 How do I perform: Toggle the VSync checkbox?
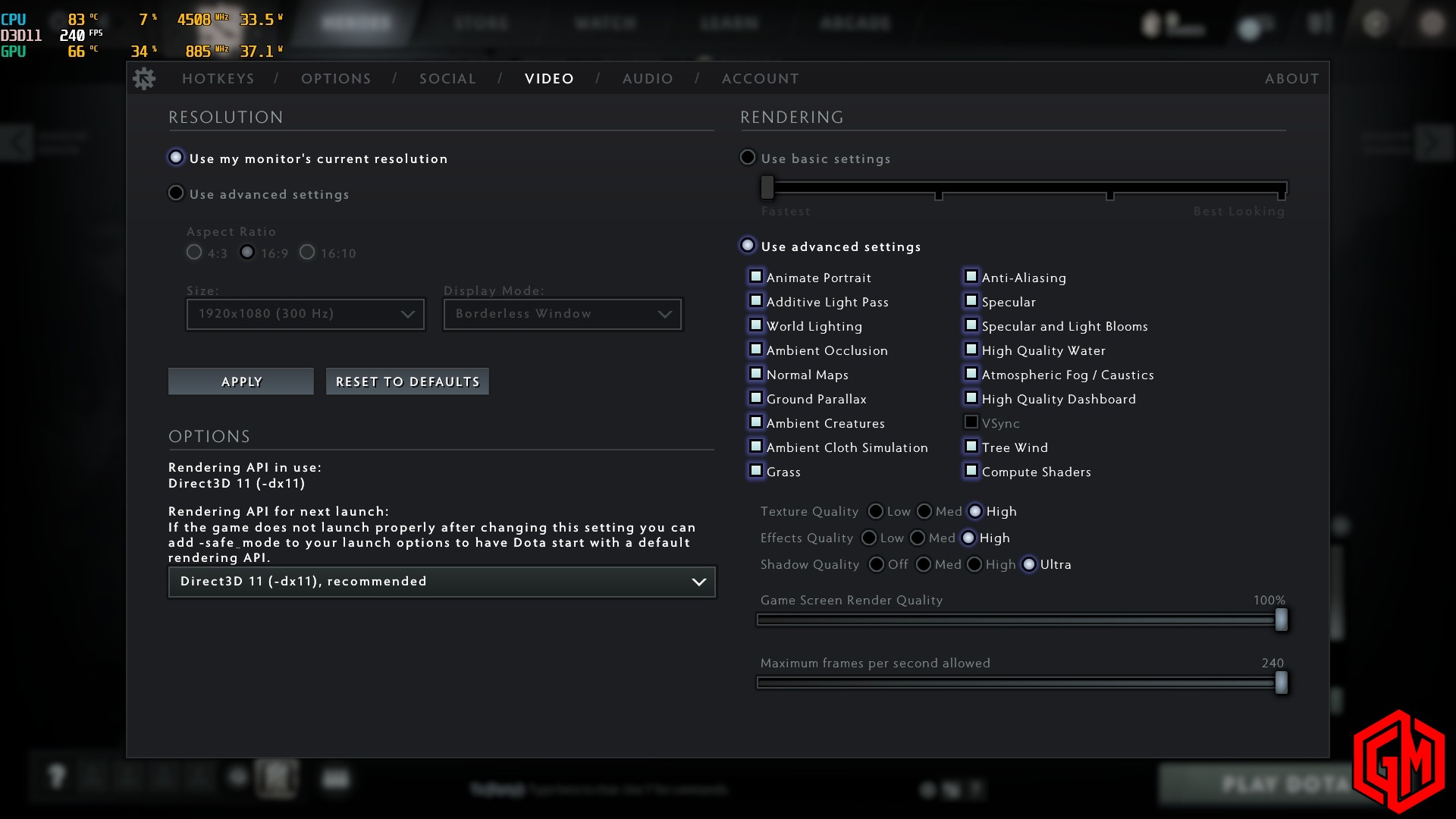971,422
